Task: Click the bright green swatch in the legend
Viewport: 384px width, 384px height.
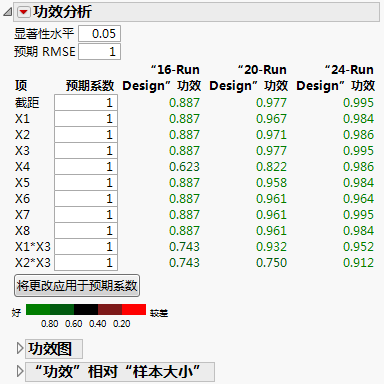Action: coord(38,309)
